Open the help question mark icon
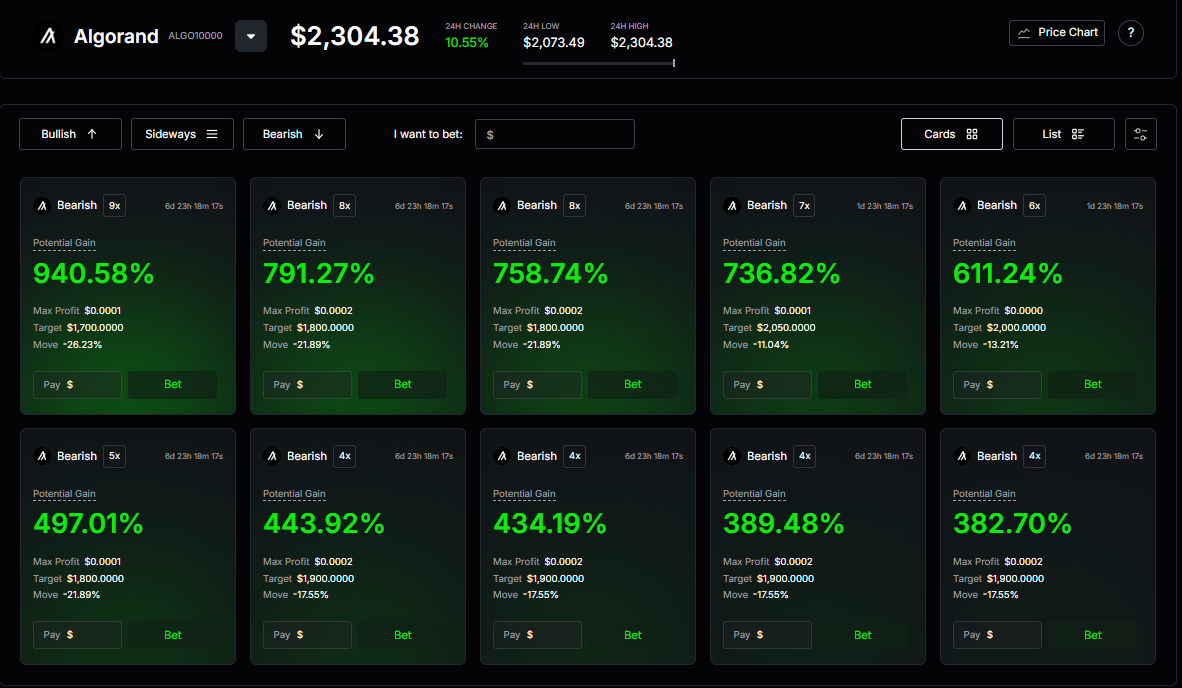The height and width of the screenshot is (688, 1182). (x=1131, y=32)
